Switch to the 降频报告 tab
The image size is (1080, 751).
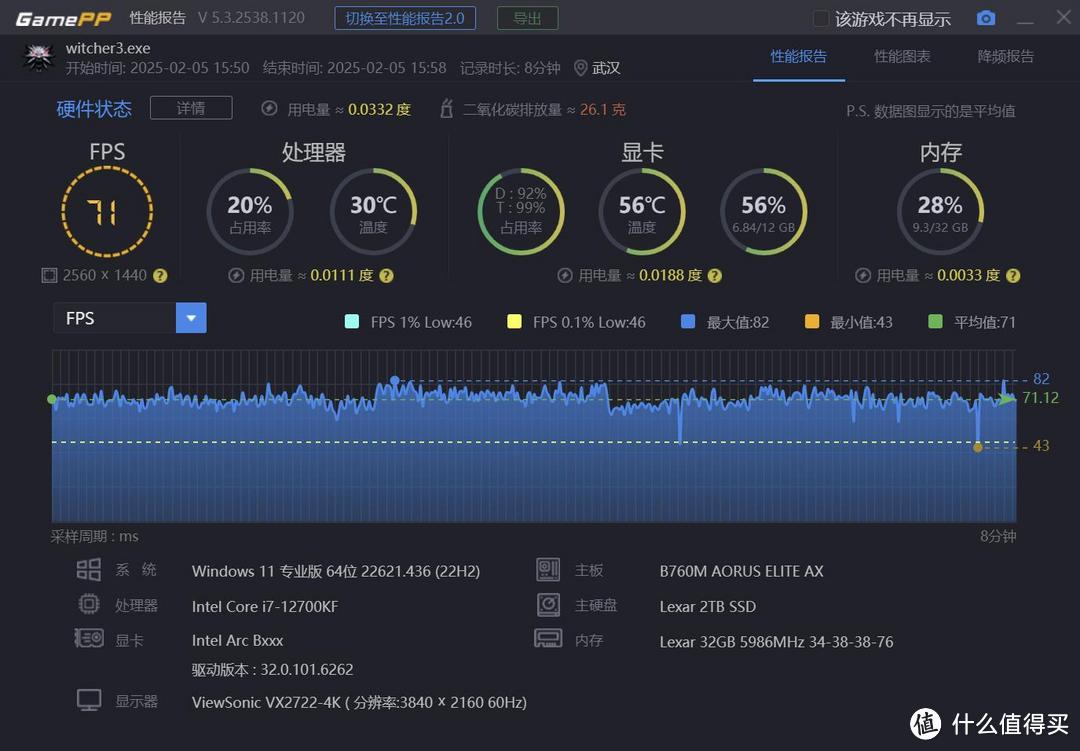click(x=1006, y=56)
